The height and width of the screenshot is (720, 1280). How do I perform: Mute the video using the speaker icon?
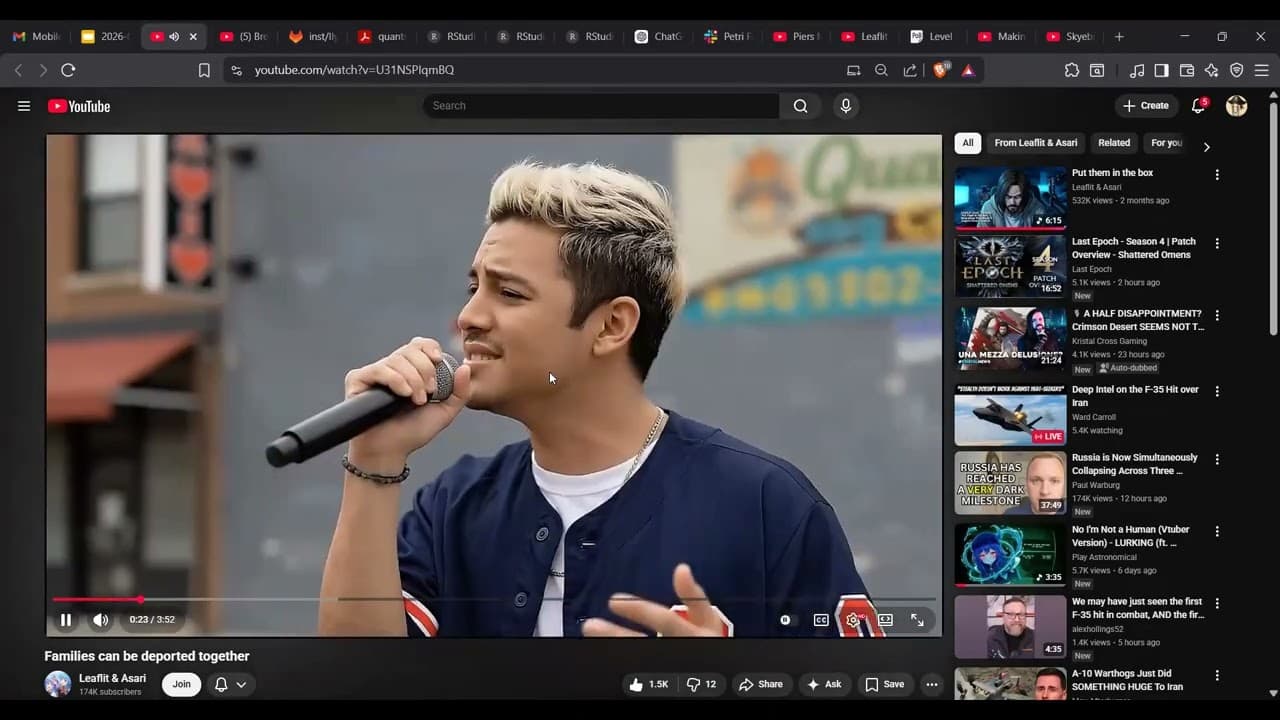[100, 620]
